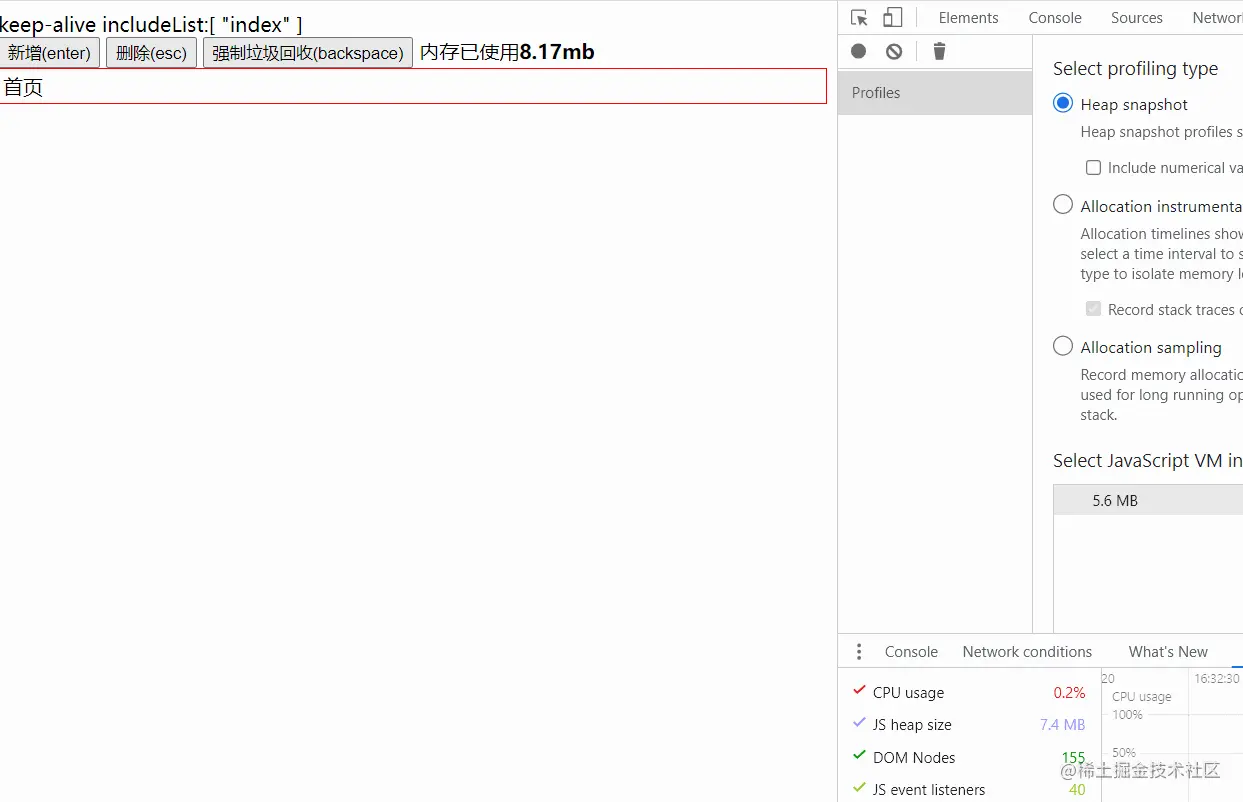
Task: Click the 8.17mb memory usage text
Action: coord(557,52)
